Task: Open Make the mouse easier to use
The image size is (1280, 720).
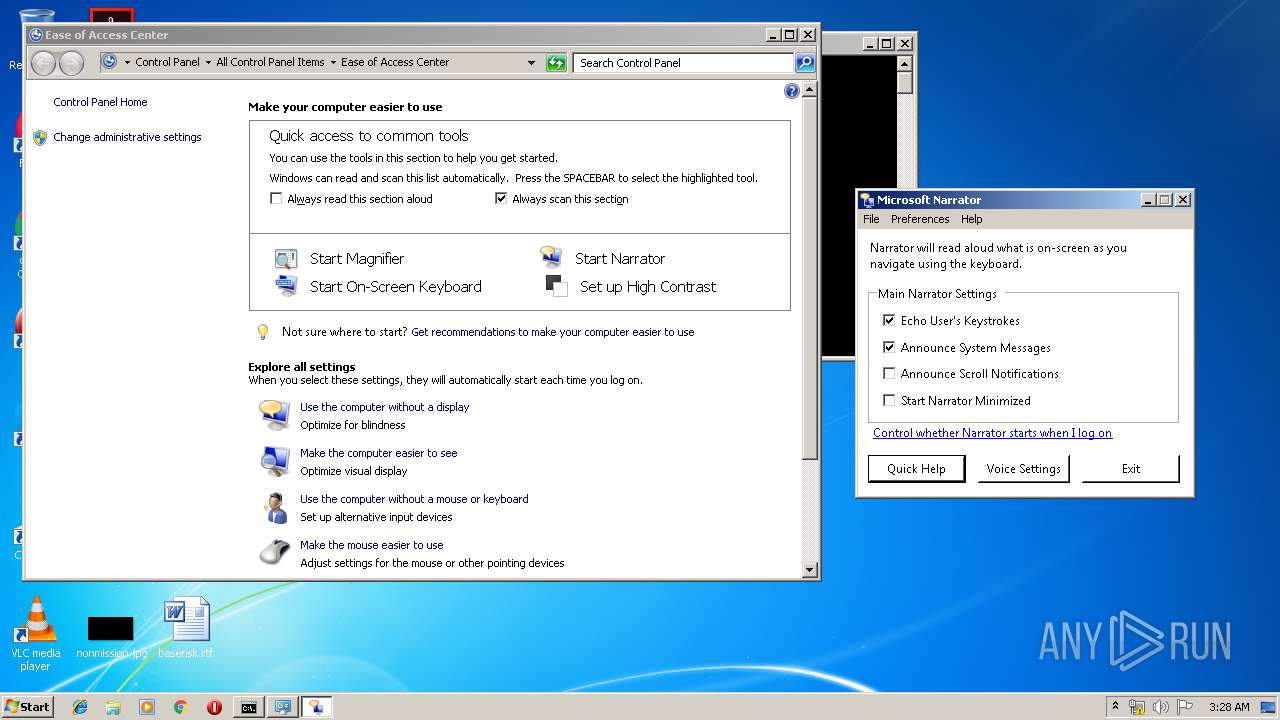Action: point(371,545)
